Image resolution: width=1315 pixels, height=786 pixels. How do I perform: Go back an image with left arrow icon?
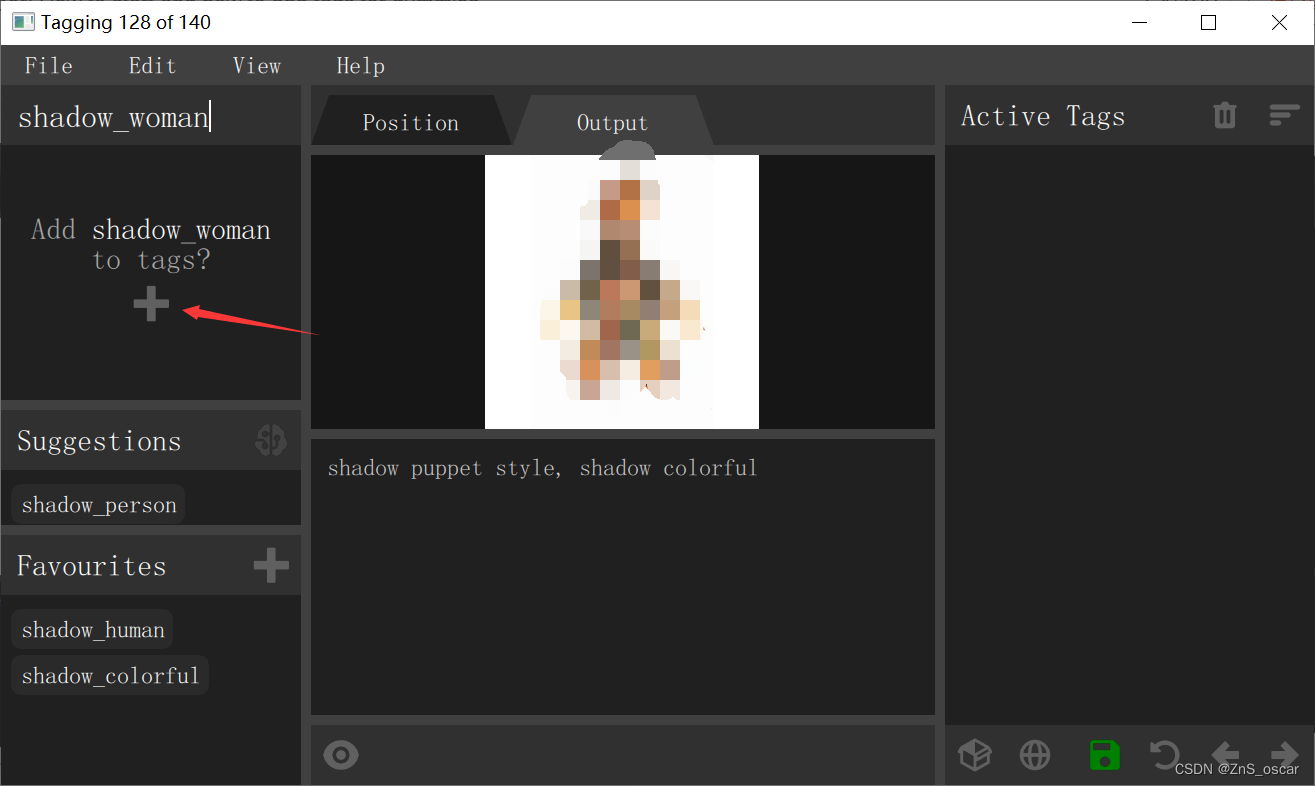click(1224, 755)
